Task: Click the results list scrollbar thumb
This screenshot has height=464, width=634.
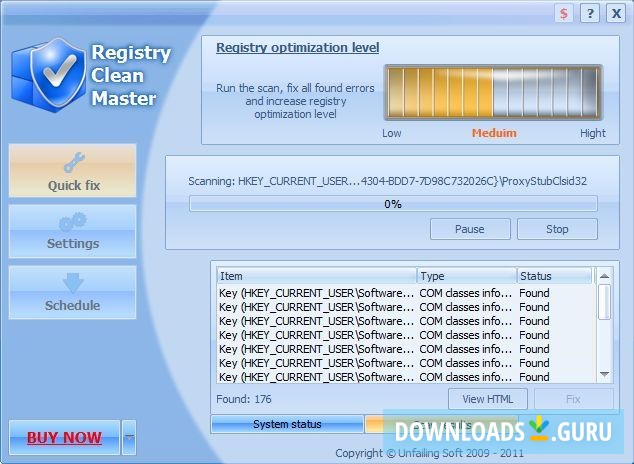Action: click(x=604, y=302)
